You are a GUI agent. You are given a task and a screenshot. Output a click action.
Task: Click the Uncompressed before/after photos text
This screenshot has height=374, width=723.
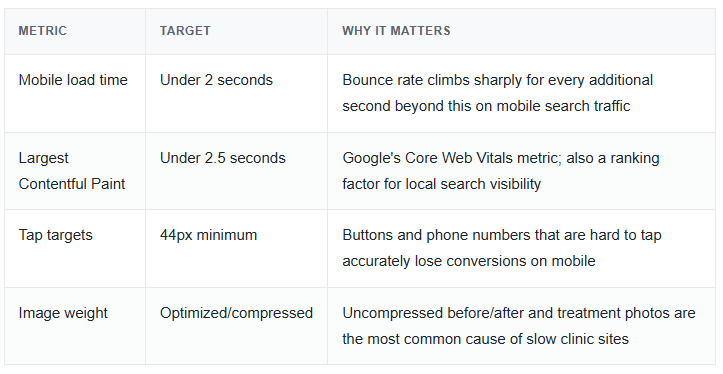tap(519, 326)
